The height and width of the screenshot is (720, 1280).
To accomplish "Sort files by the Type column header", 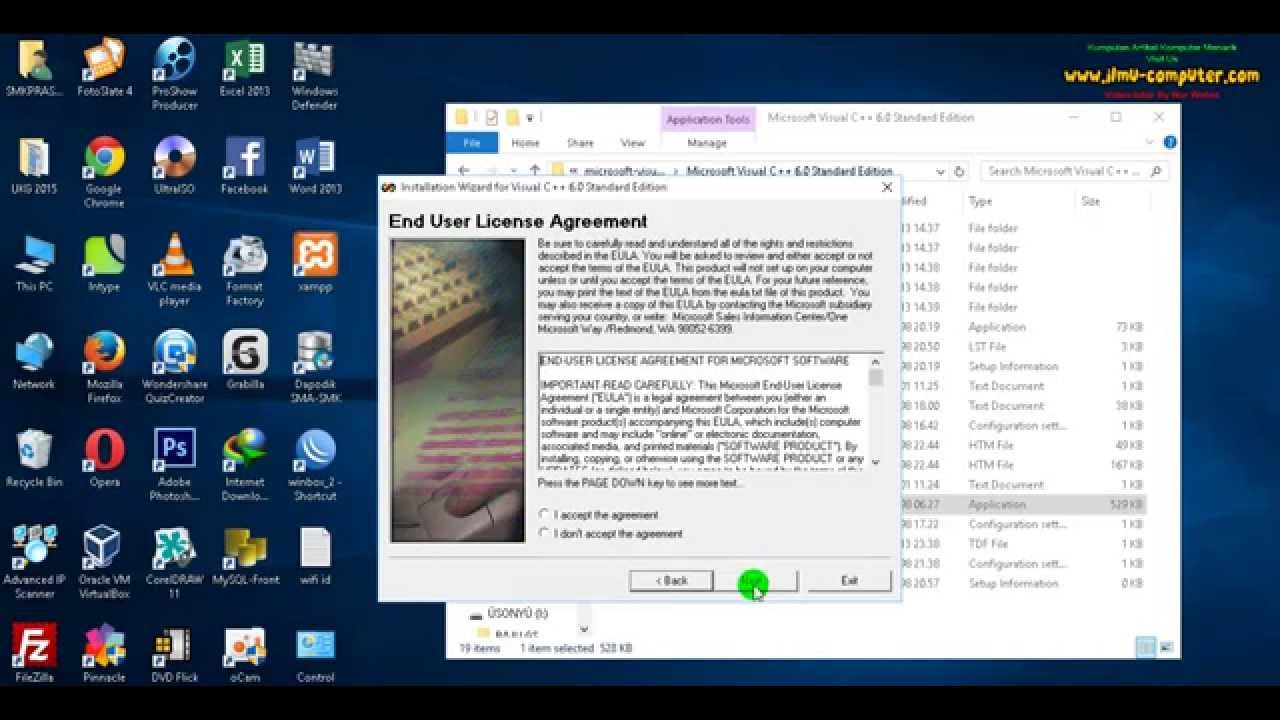I will click(980, 201).
